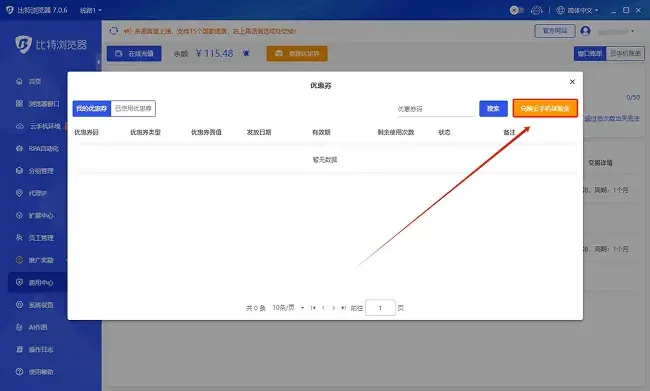Open 浏览器窗口 grid icon in sidebar

19,104
